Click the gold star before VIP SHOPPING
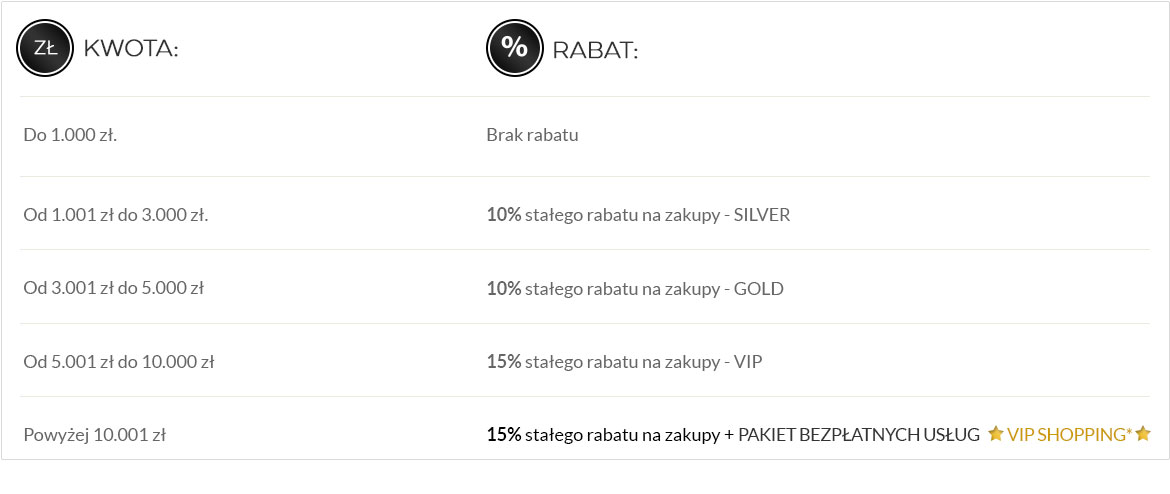This screenshot has width=1170, height=494. click(995, 434)
